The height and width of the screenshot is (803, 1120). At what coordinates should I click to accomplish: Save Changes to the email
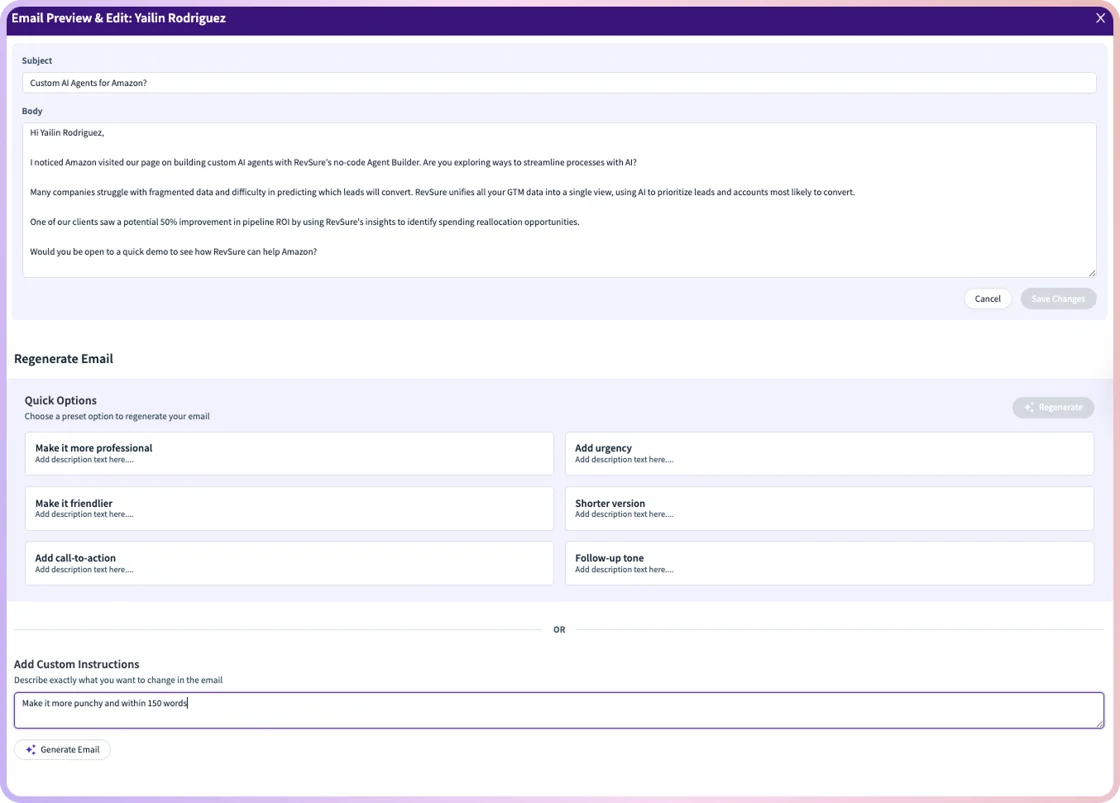tap(1058, 299)
